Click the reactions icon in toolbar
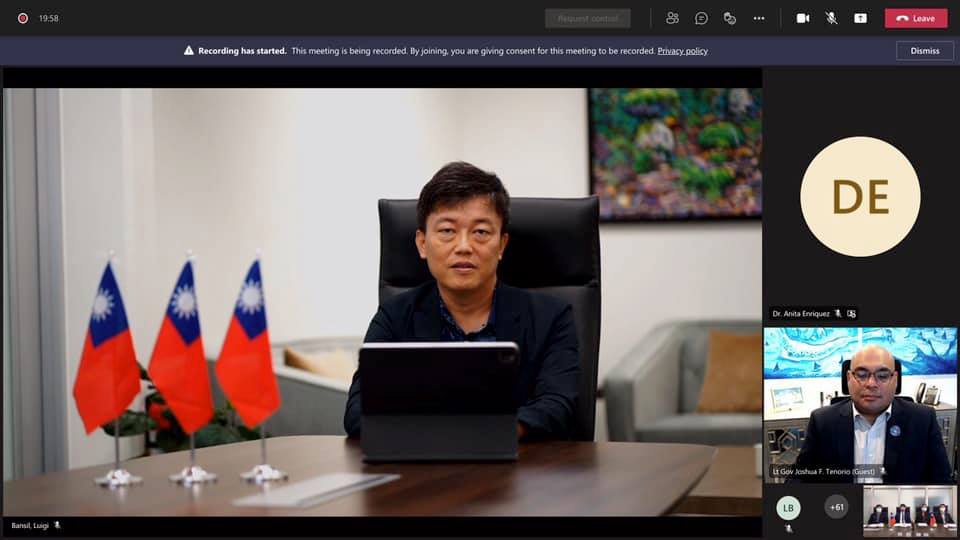This screenshot has height=540, width=960. (730, 18)
